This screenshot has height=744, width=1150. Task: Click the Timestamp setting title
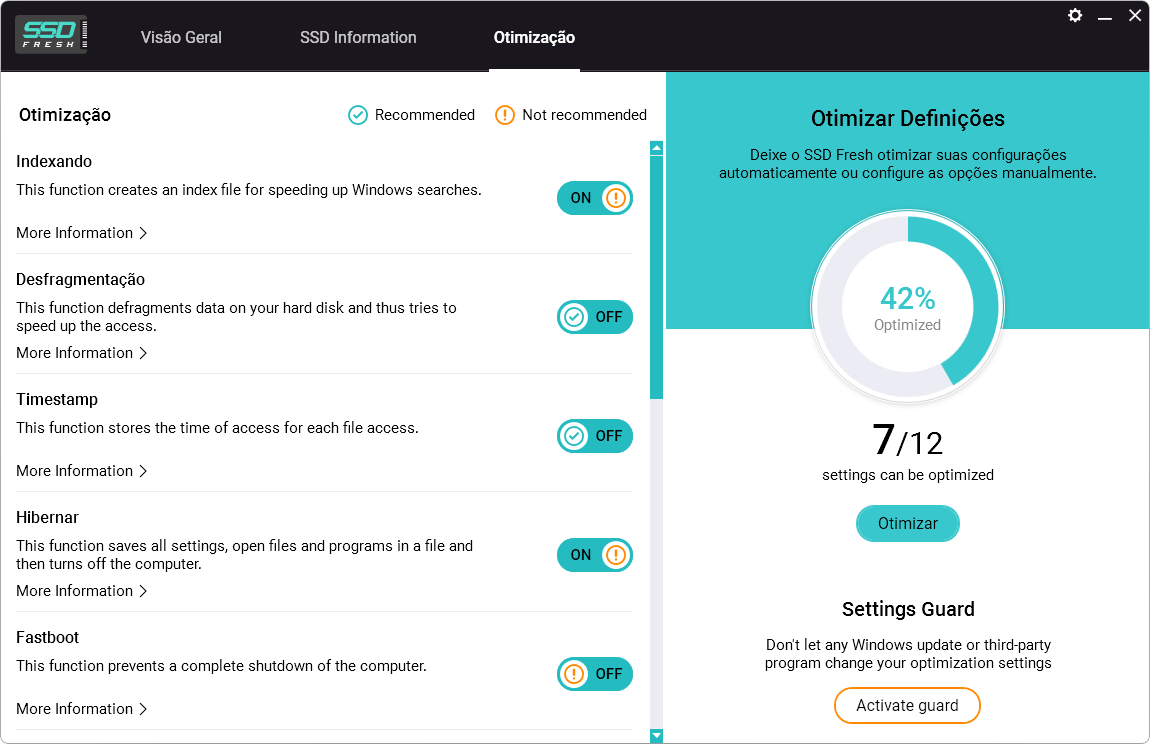pos(57,399)
